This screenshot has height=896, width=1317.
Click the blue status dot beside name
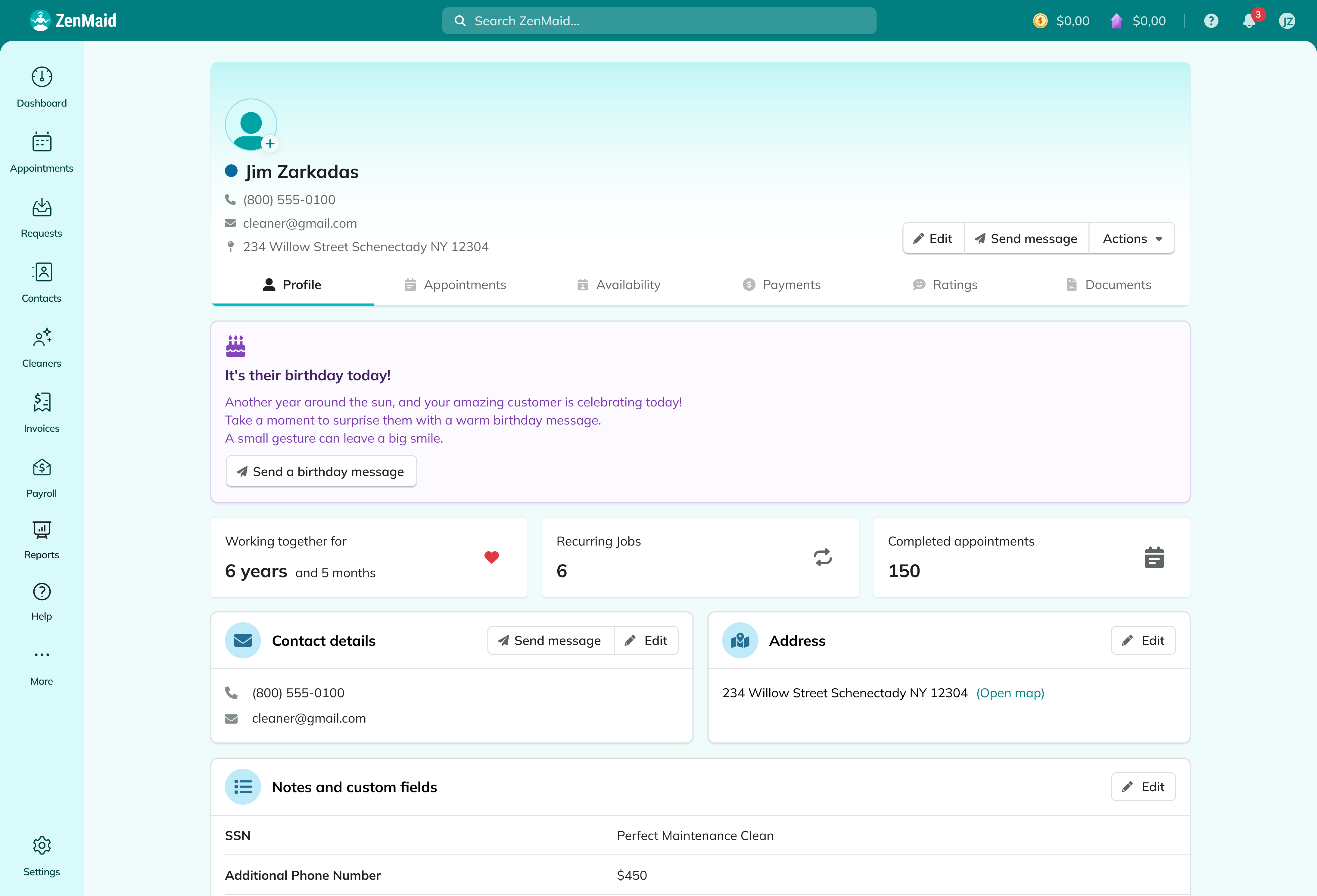231,171
